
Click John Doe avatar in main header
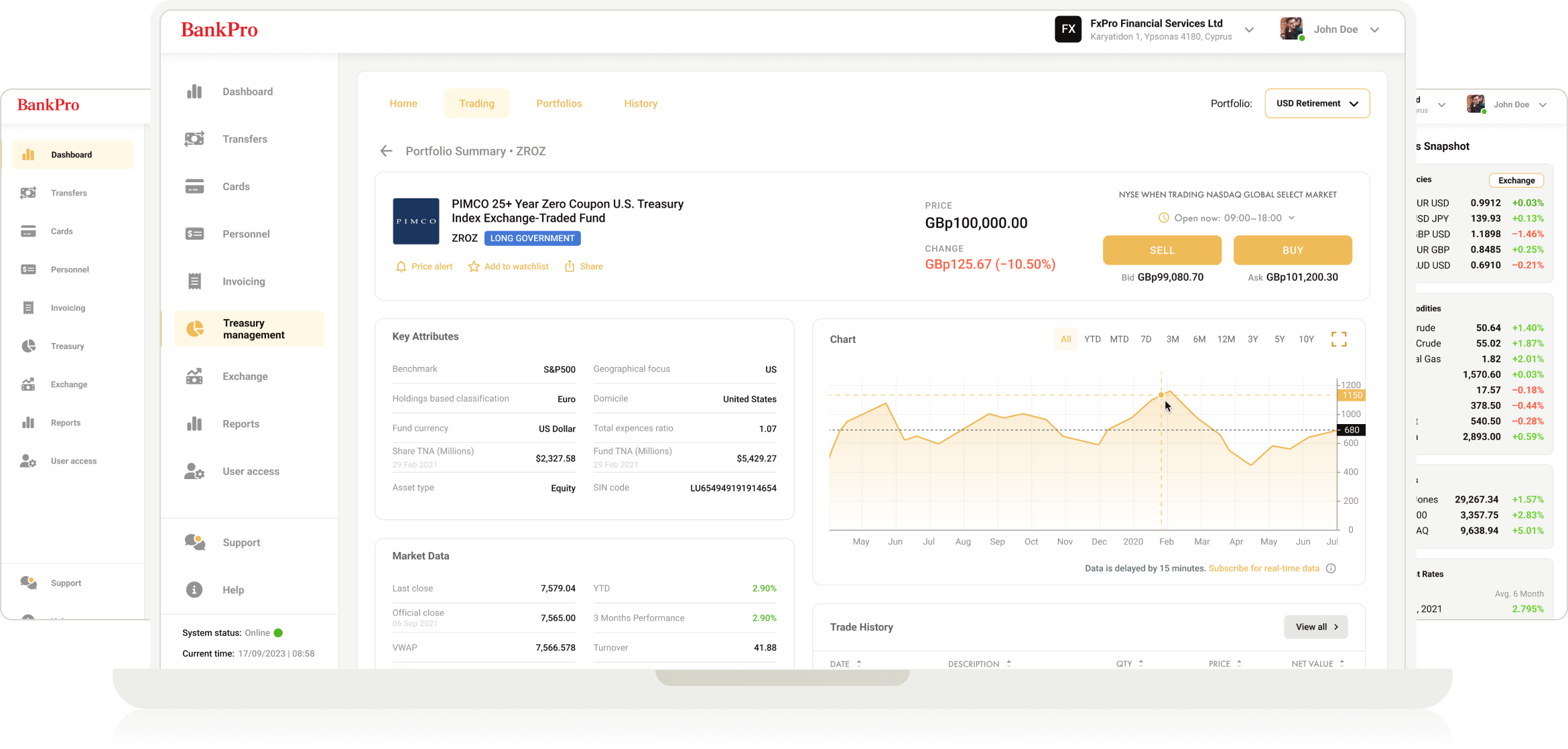(1291, 29)
